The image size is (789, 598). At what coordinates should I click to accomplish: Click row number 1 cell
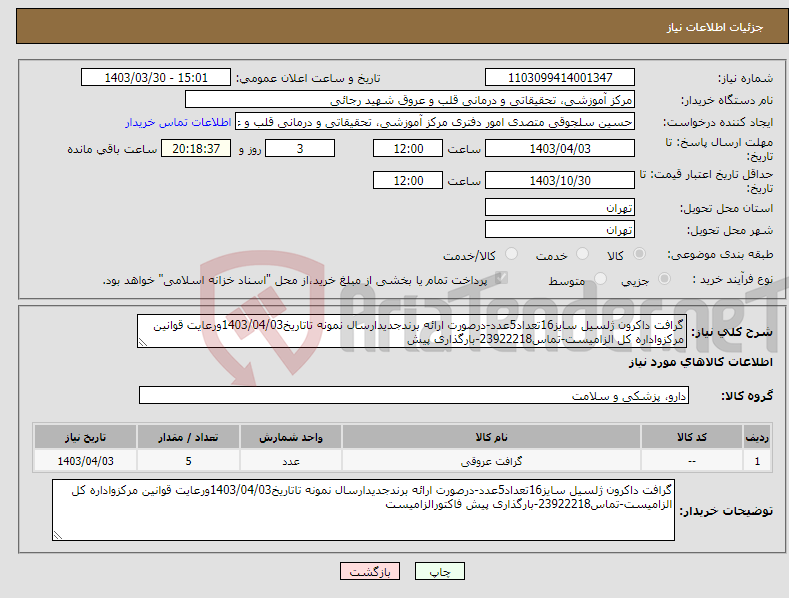[x=757, y=461]
